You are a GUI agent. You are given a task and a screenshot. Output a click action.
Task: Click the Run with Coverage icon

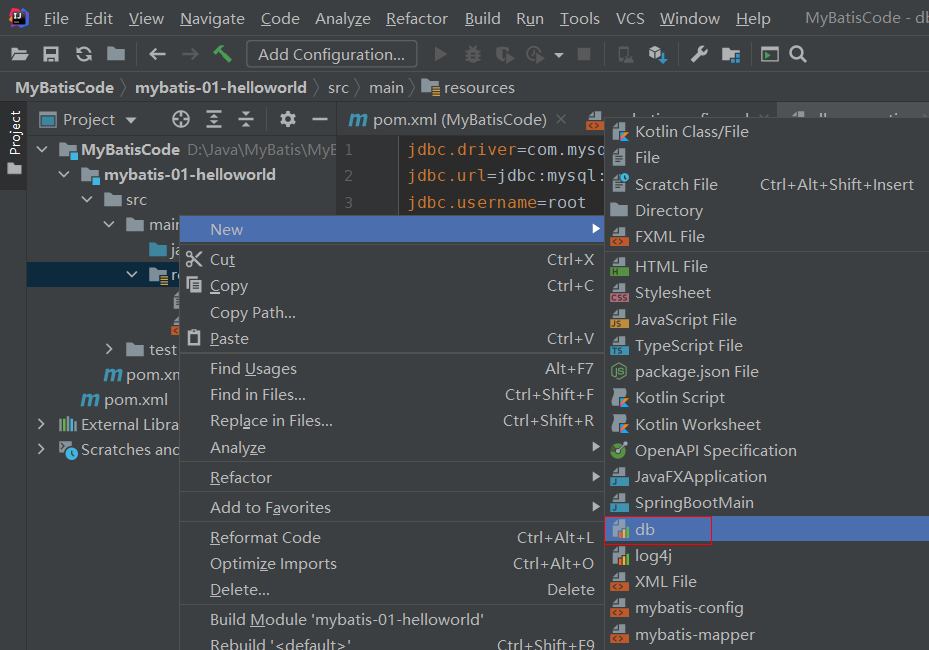click(x=504, y=55)
